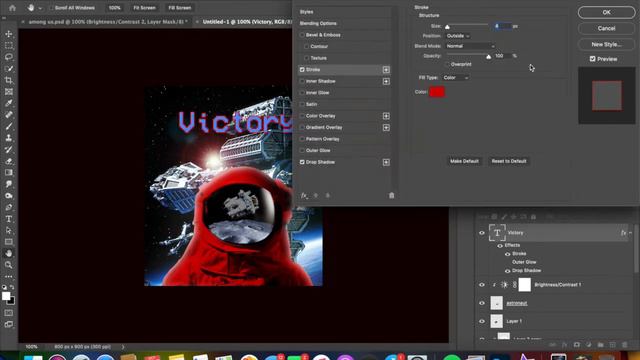Open the fx menu at dialog bottom
Screen dimensions: 640x360
point(304,196)
